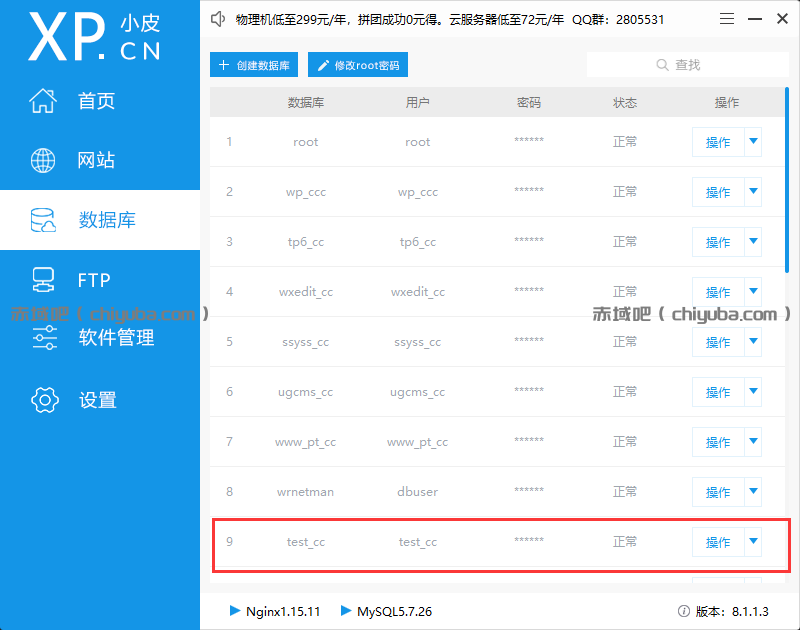Screen dimensions: 800x630
Task: Click 操作 button for tp6_cc row
Action: [718, 242]
